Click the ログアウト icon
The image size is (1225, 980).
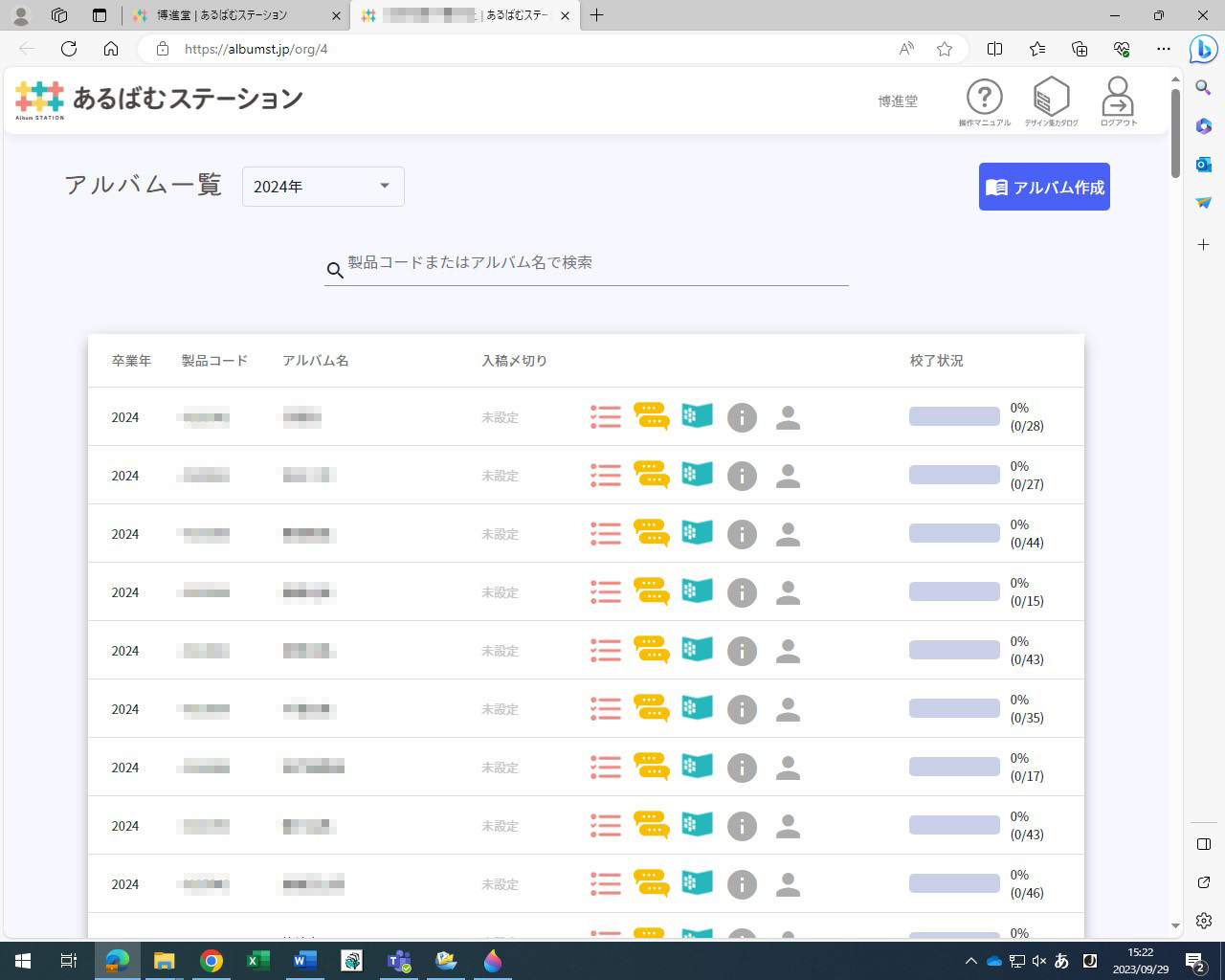[1118, 96]
